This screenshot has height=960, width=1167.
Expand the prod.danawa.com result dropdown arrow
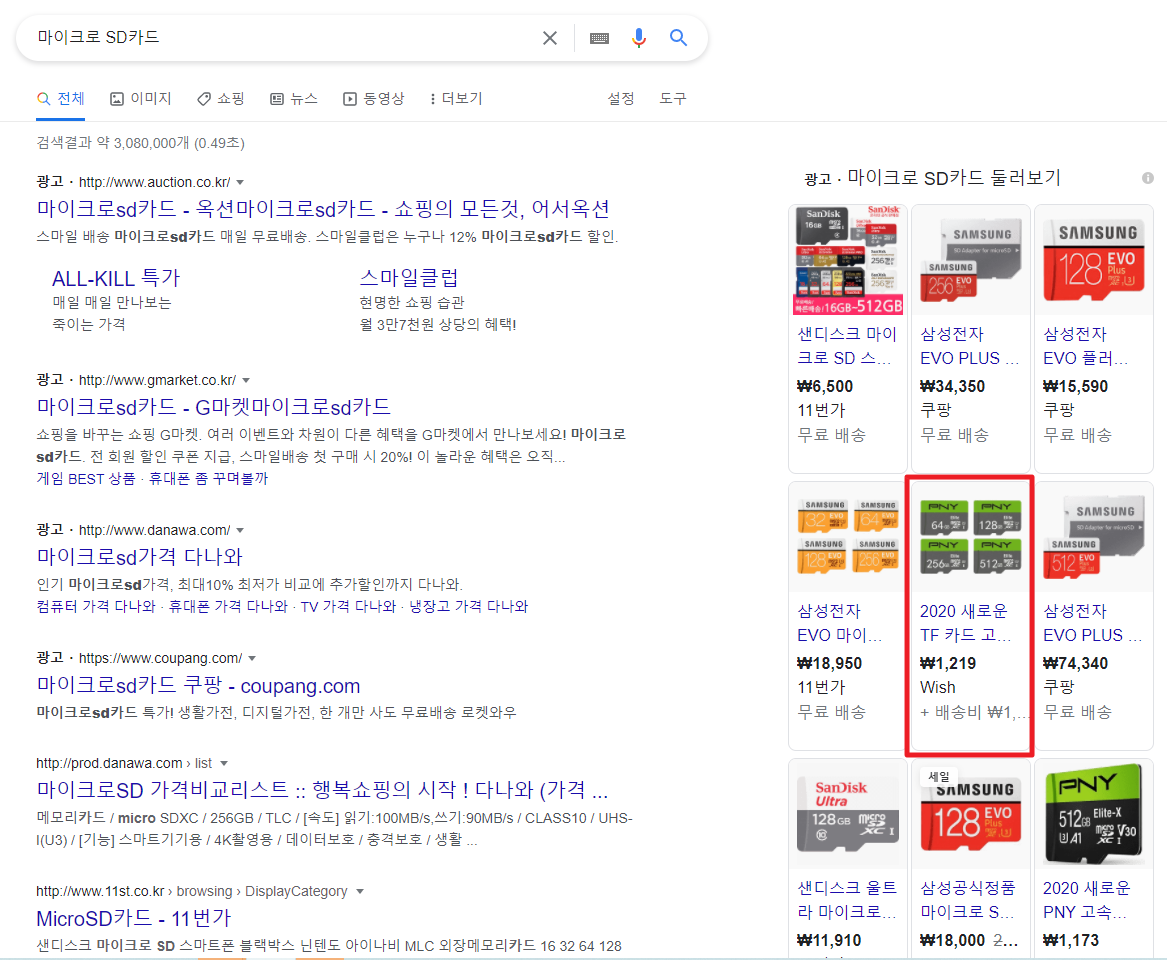tap(224, 764)
